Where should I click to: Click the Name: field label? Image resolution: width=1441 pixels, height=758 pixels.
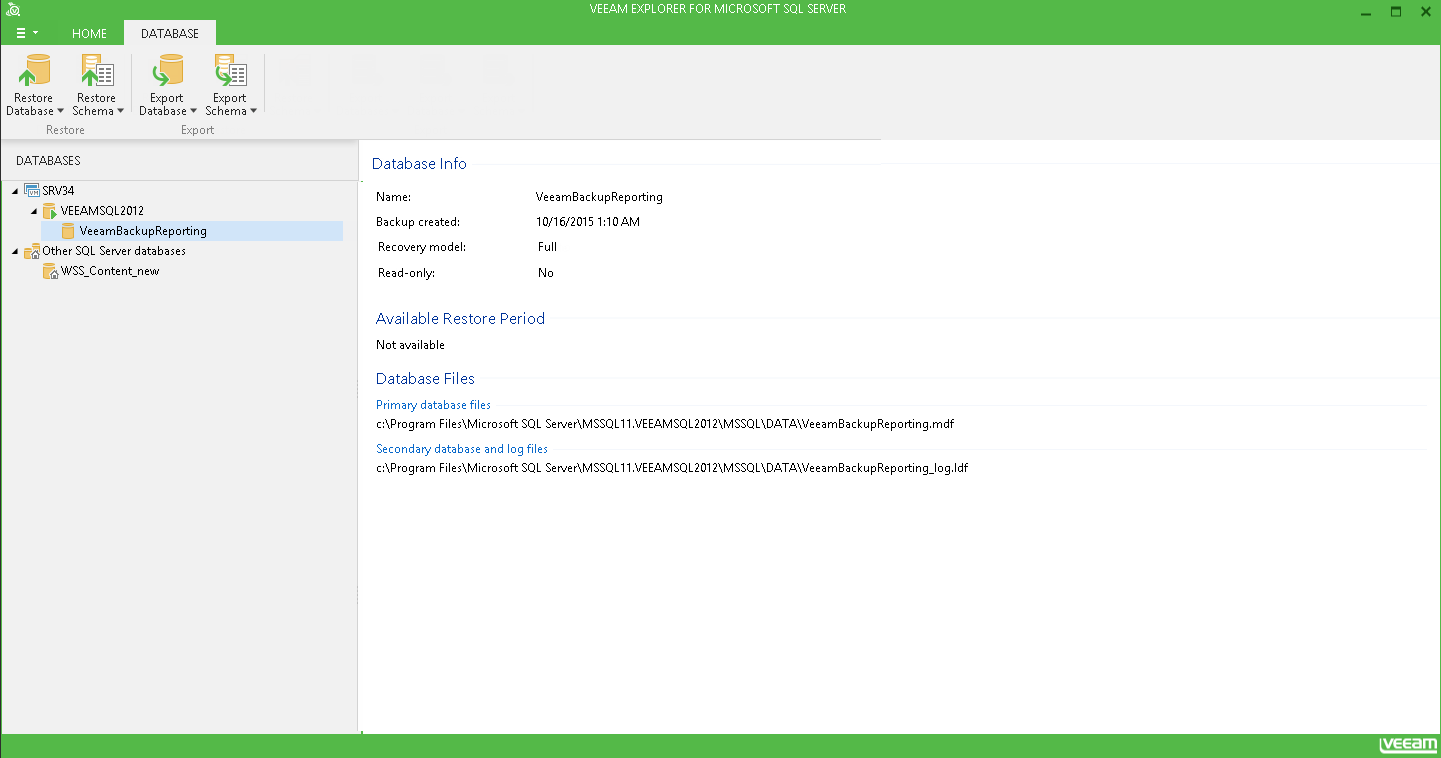(x=393, y=197)
